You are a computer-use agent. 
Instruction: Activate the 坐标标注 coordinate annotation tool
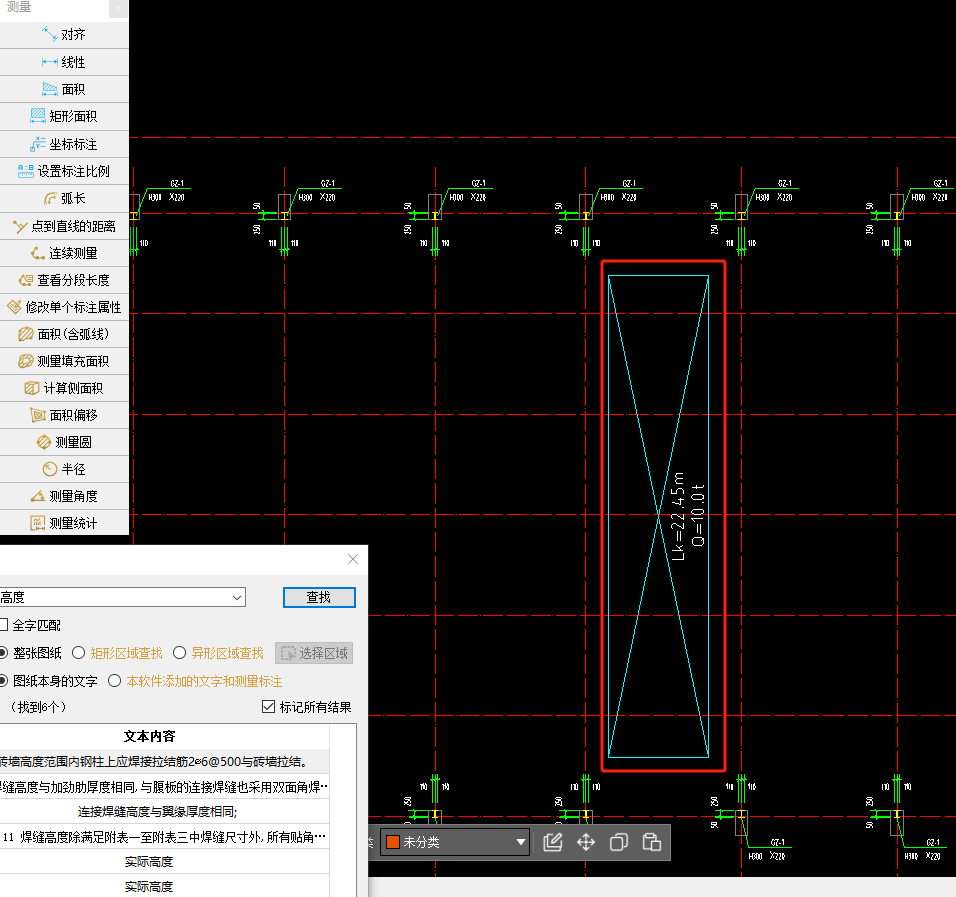tap(64, 145)
